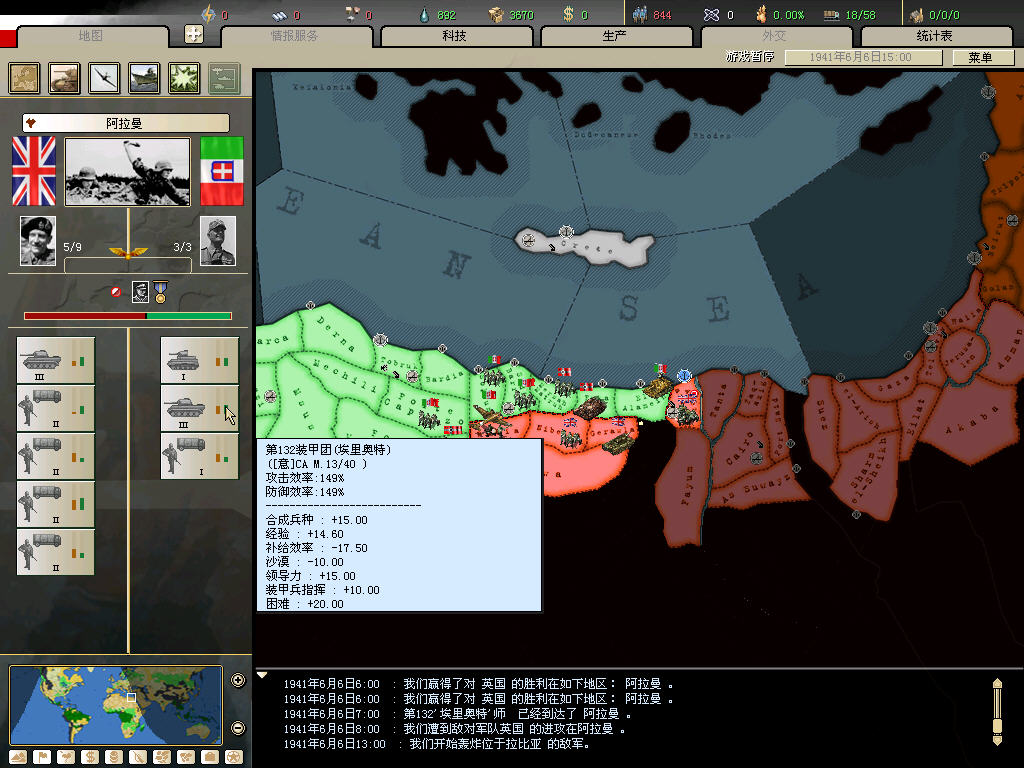Collapse the message log triangle
The height and width of the screenshot is (768, 1024).
(x=262, y=675)
